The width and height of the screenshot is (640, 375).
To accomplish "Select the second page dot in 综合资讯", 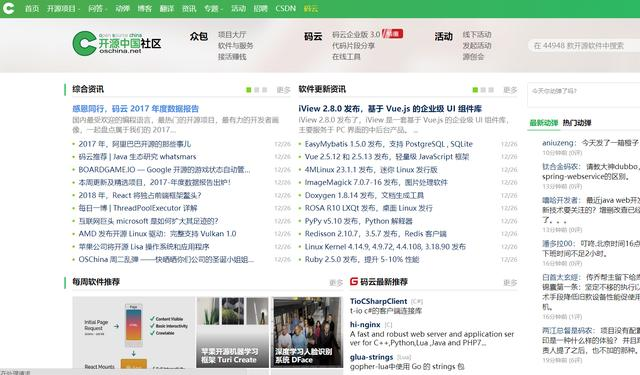I will 256,90.
